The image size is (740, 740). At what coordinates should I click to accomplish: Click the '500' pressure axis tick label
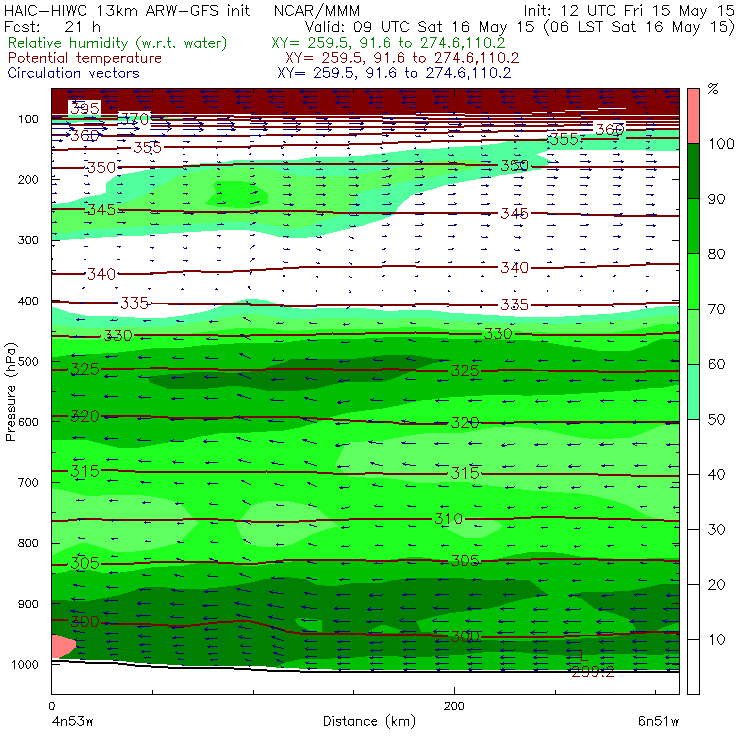[28, 362]
